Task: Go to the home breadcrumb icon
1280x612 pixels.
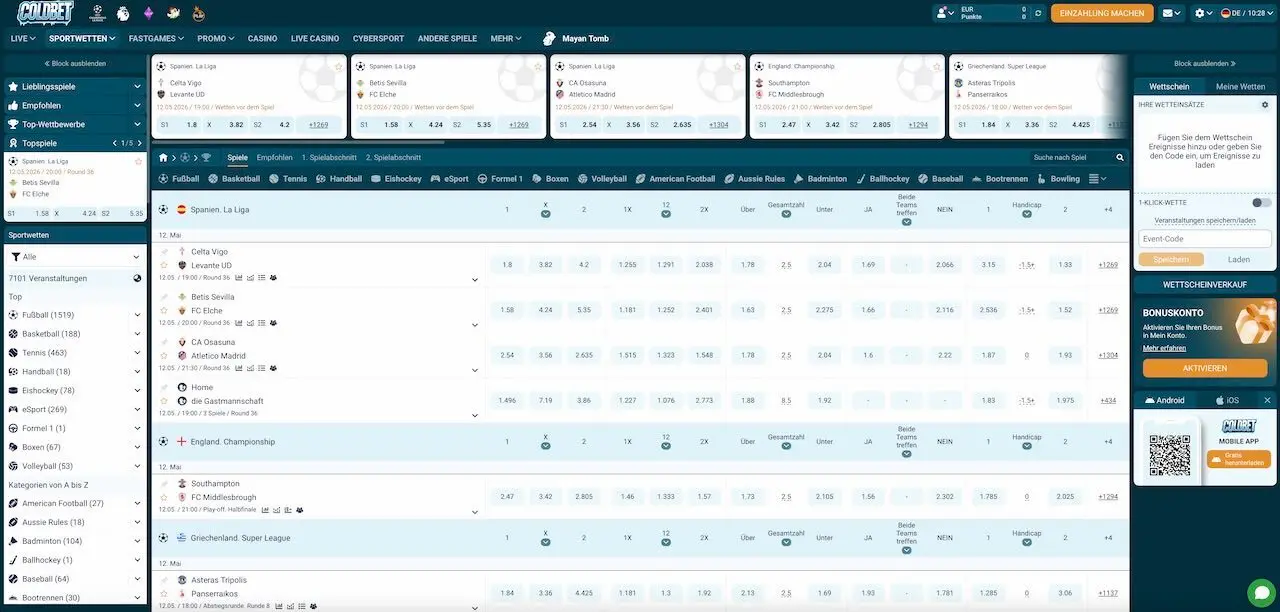Action: [161, 157]
